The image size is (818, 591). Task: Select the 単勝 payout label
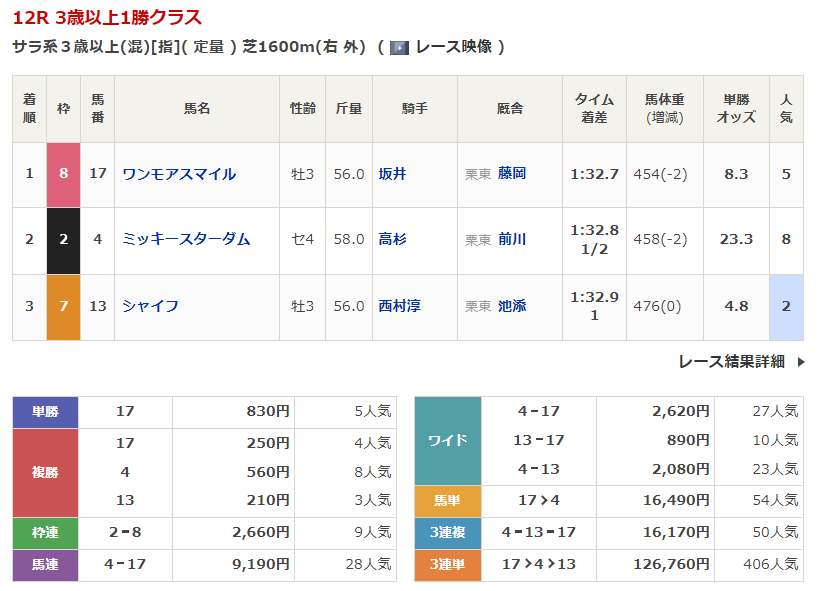point(45,411)
